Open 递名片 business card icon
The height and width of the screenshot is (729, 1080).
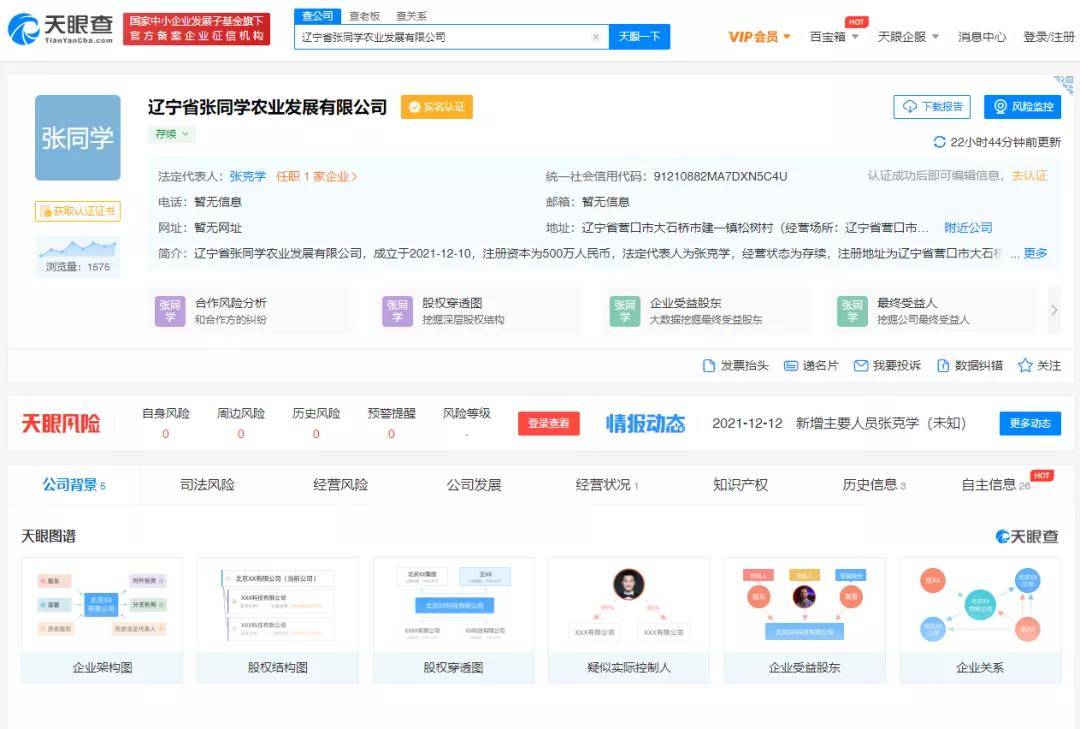click(791, 366)
